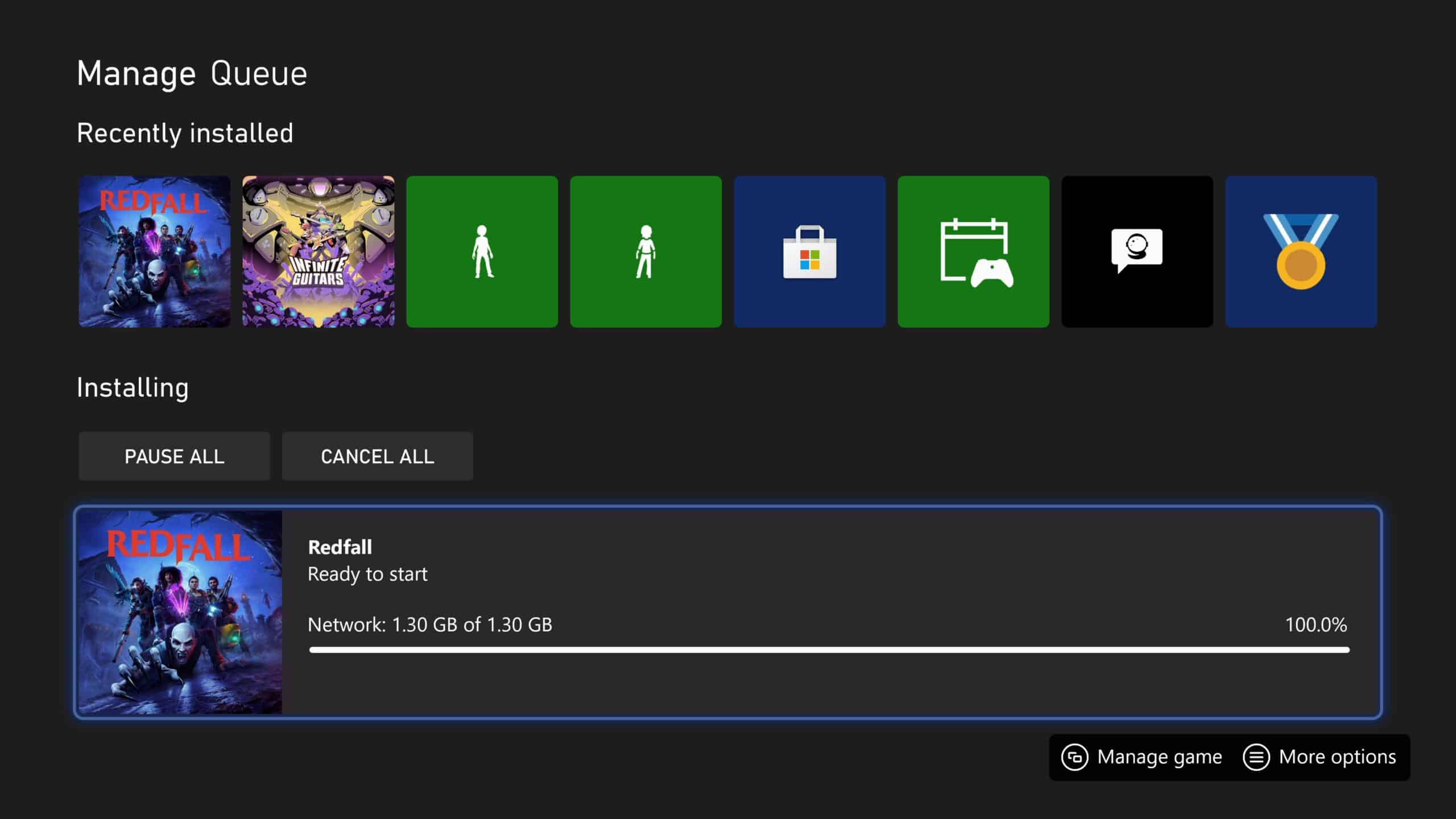
Task: Open the Redfall tile in Recently installed
Action: click(154, 251)
